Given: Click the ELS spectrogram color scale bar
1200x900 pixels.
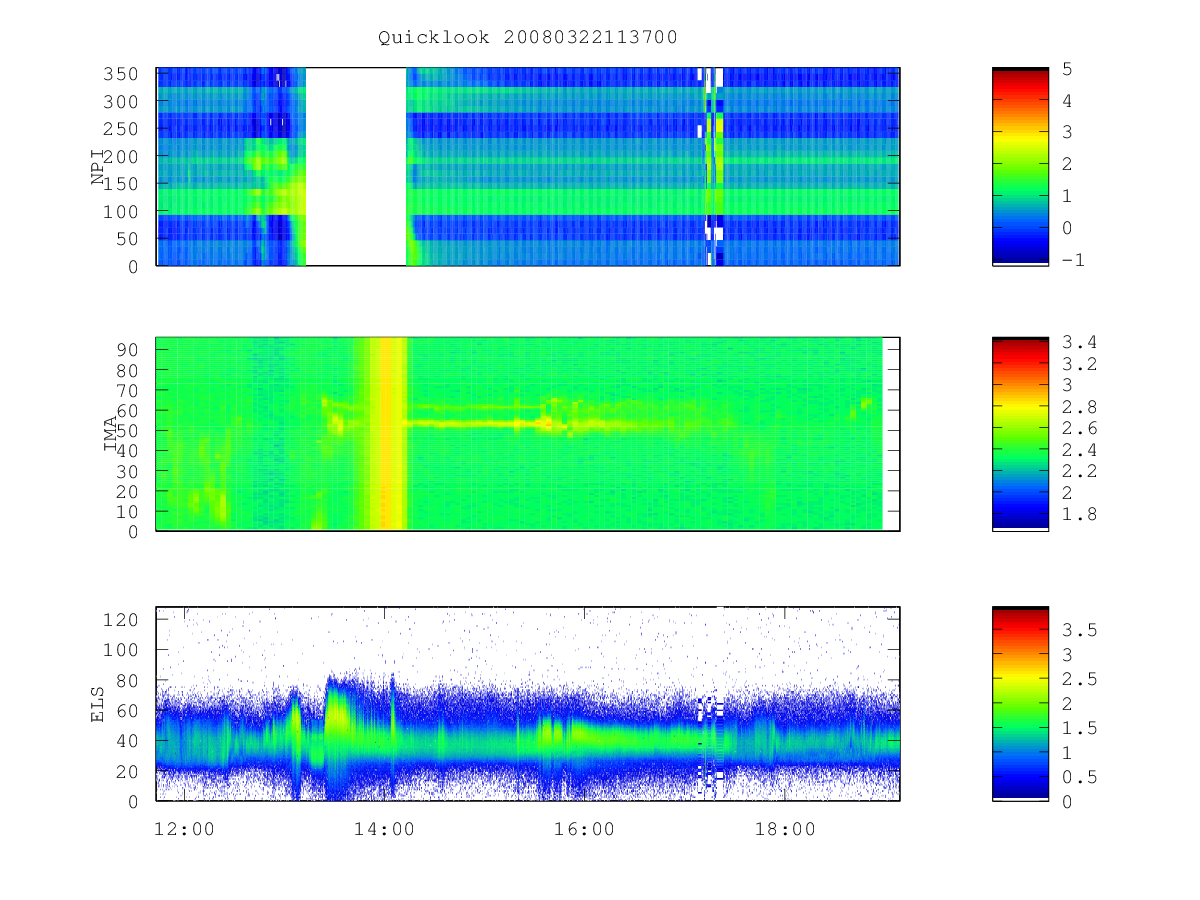Looking at the screenshot, I should [1020, 703].
